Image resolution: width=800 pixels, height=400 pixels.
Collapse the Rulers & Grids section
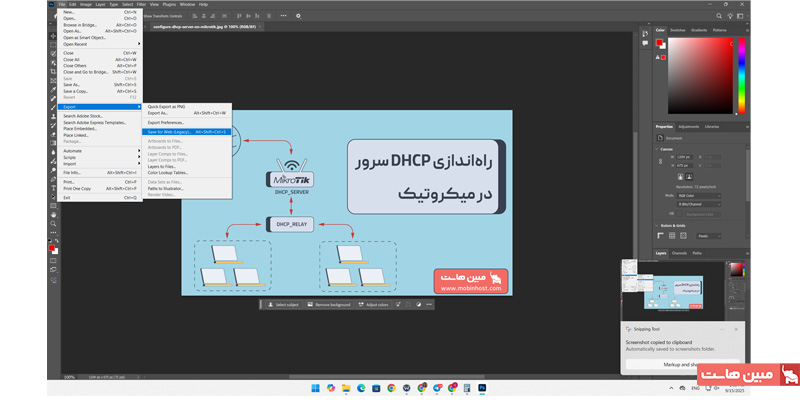(656, 226)
